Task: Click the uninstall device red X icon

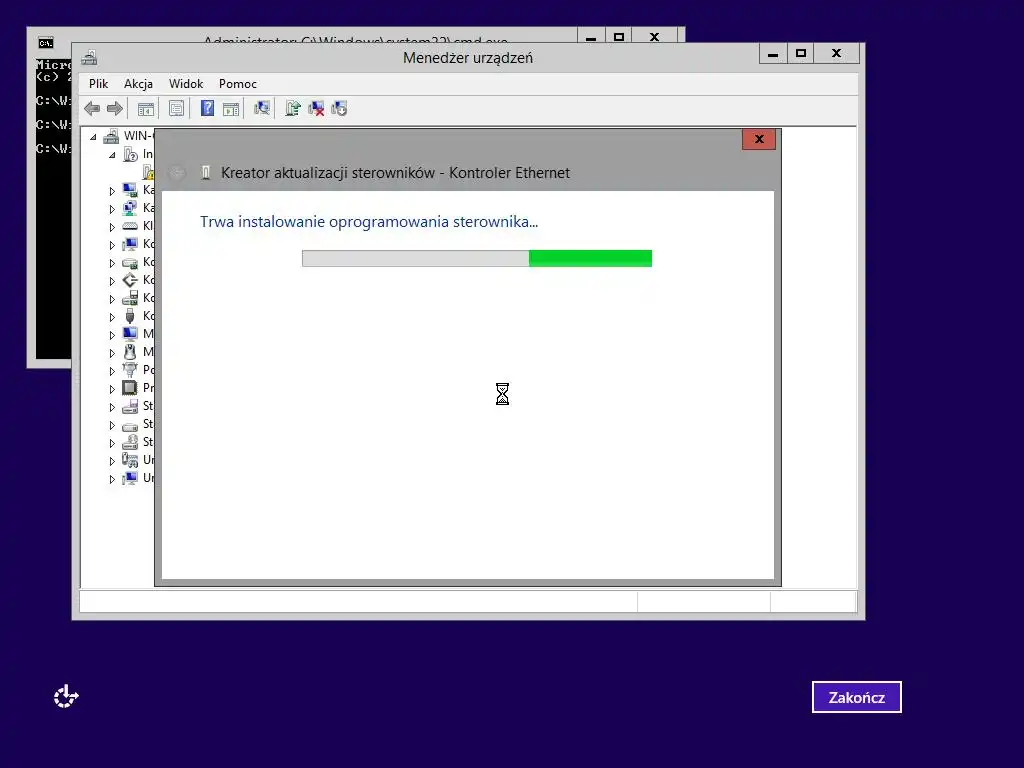Action: pos(316,108)
